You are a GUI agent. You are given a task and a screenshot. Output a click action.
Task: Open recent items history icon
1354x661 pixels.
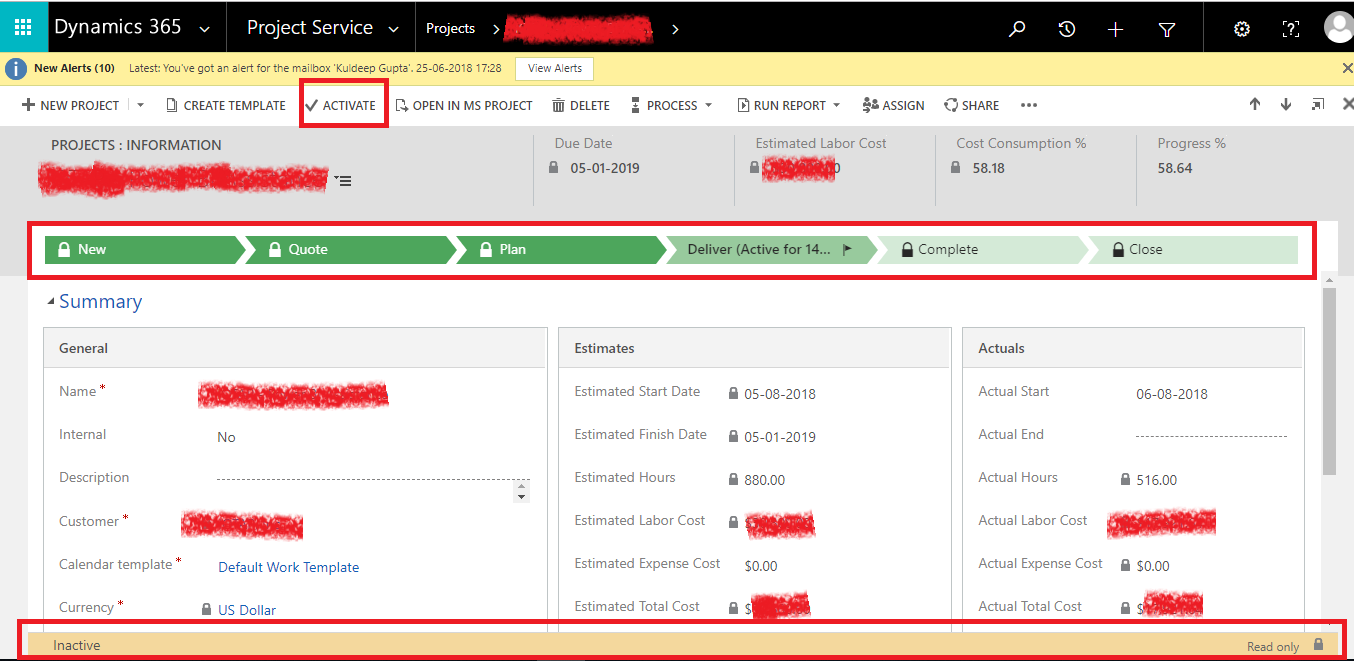[1067, 29]
